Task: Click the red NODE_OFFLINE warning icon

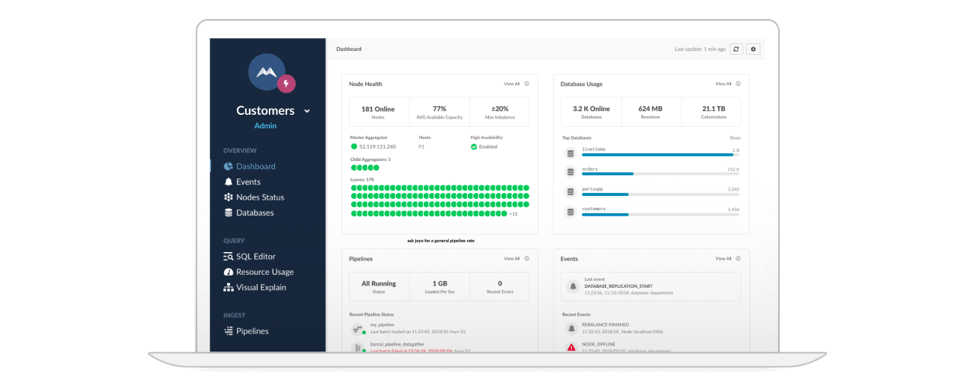Action: (571, 348)
